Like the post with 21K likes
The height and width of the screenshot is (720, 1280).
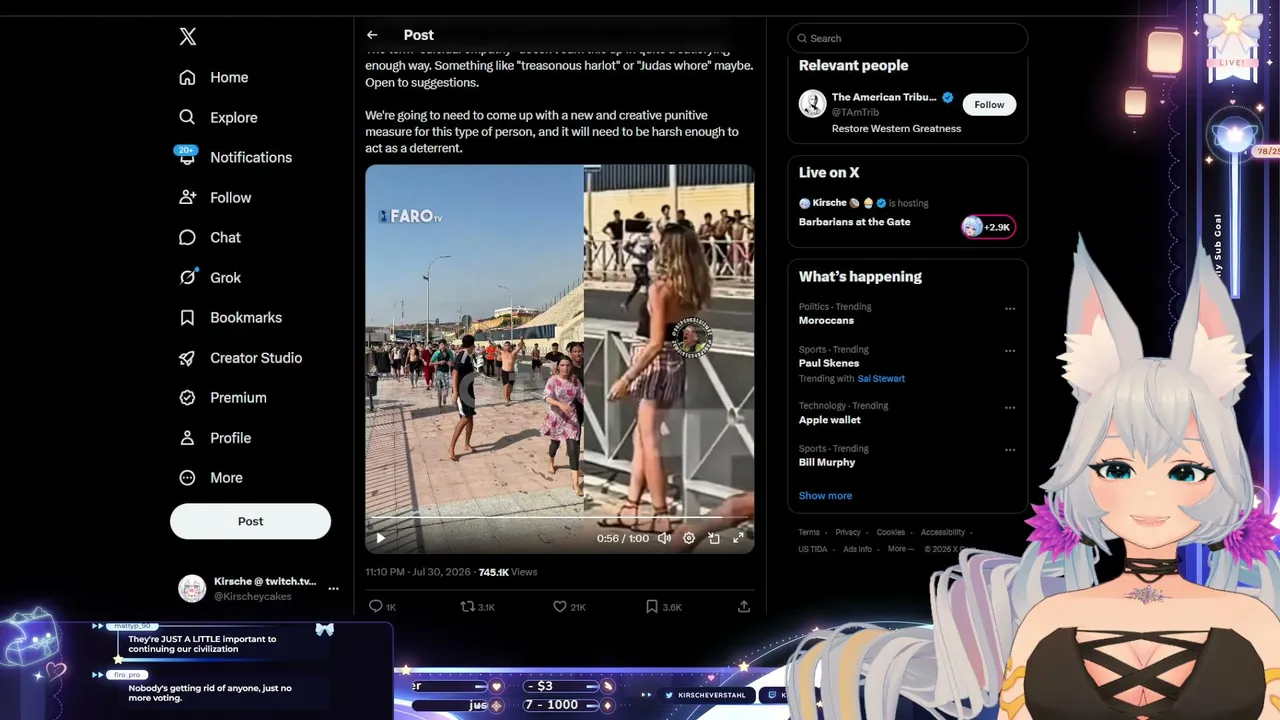tap(569, 606)
